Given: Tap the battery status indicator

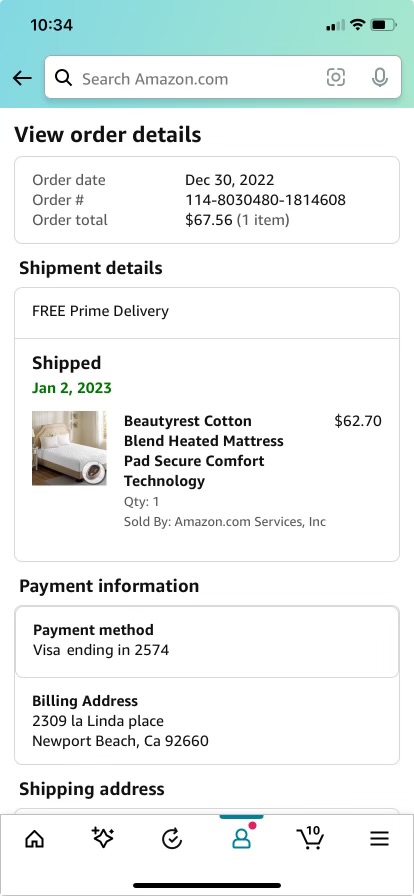Looking at the screenshot, I should pyautogui.click(x=383, y=25).
